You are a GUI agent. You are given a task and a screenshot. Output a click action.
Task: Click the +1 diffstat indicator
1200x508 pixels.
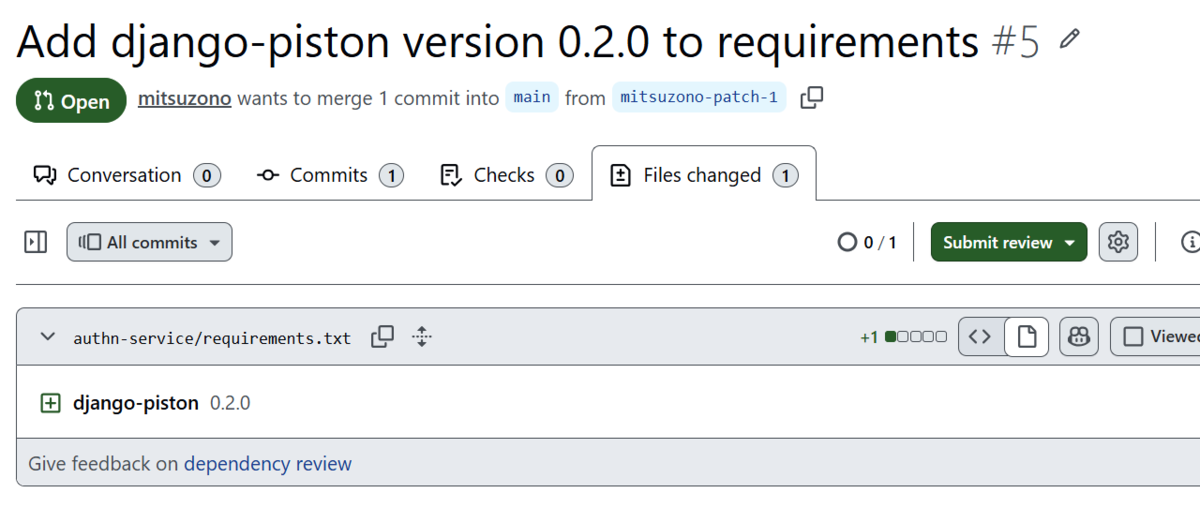(903, 337)
